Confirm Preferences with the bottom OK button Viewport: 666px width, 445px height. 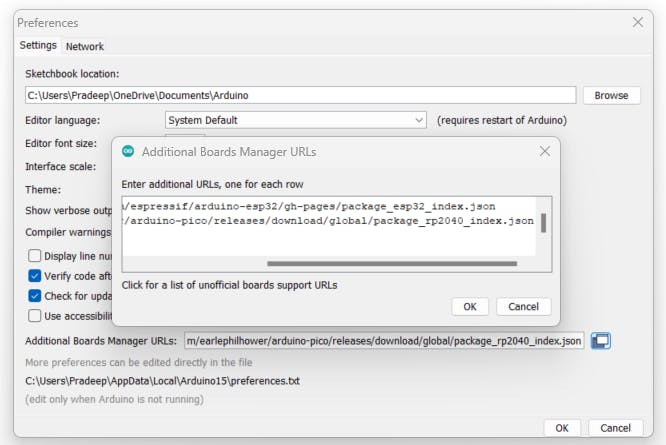click(562, 428)
